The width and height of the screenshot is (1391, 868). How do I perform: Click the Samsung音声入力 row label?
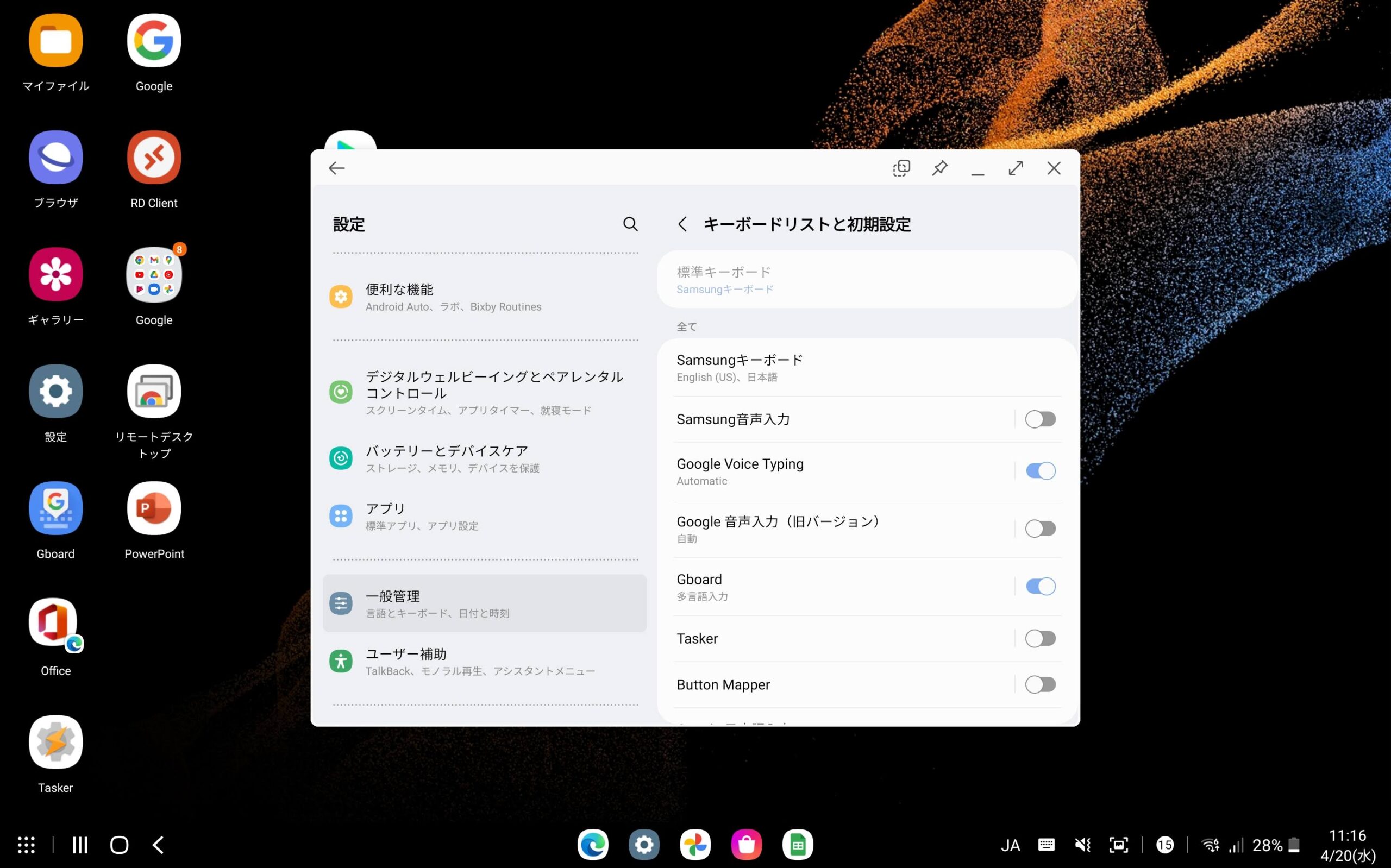tap(733, 419)
